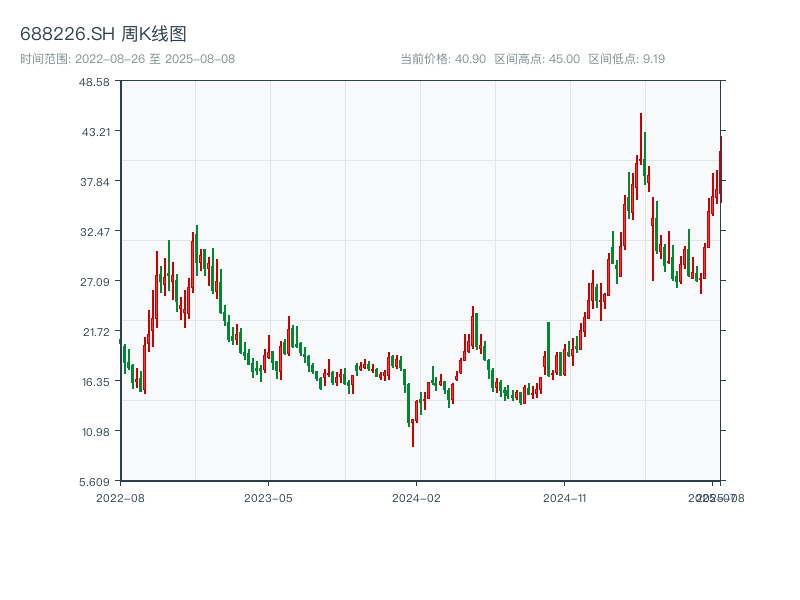Click the 区间高点 45.00 label
This screenshot has width=800, height=600.
(x=537, y=59)
